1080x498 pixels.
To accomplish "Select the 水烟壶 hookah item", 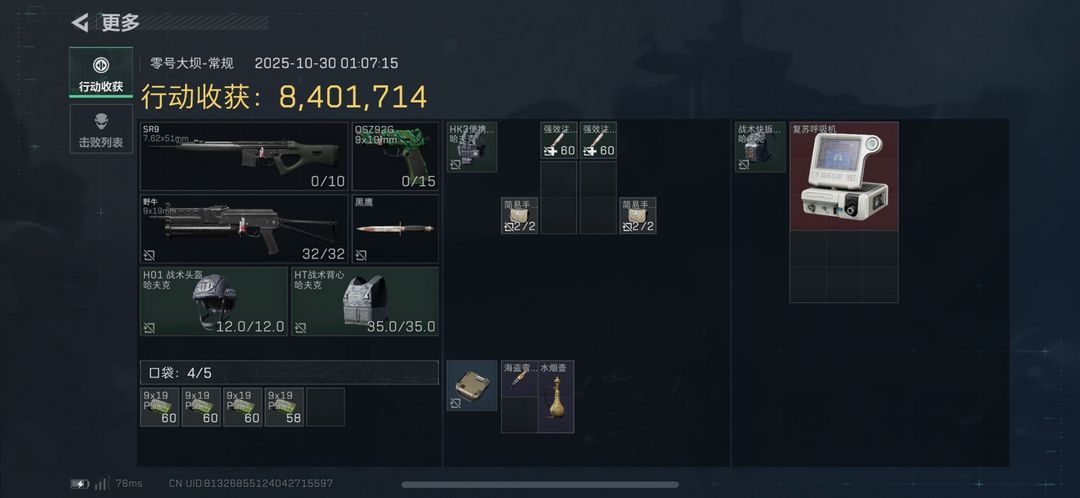I will (555, 397).
